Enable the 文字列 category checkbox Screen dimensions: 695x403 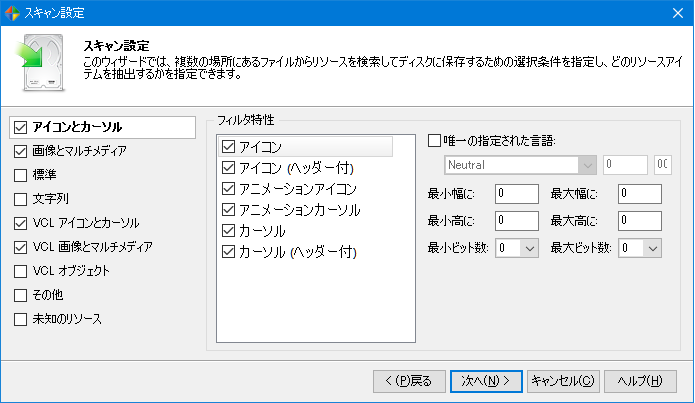(x=20, y=200)
